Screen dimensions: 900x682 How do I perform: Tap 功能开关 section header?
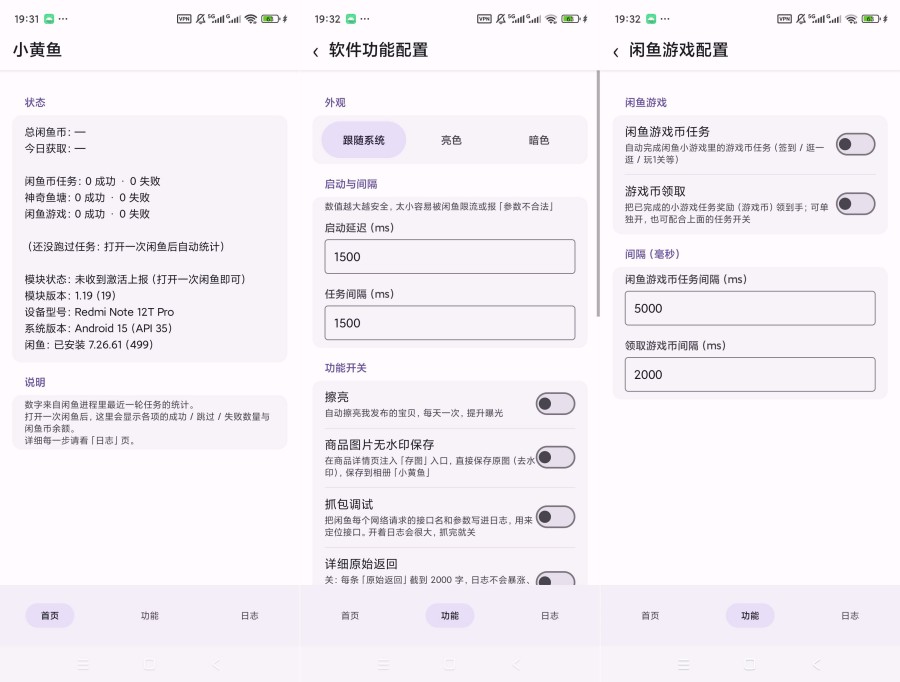[346, 367]
